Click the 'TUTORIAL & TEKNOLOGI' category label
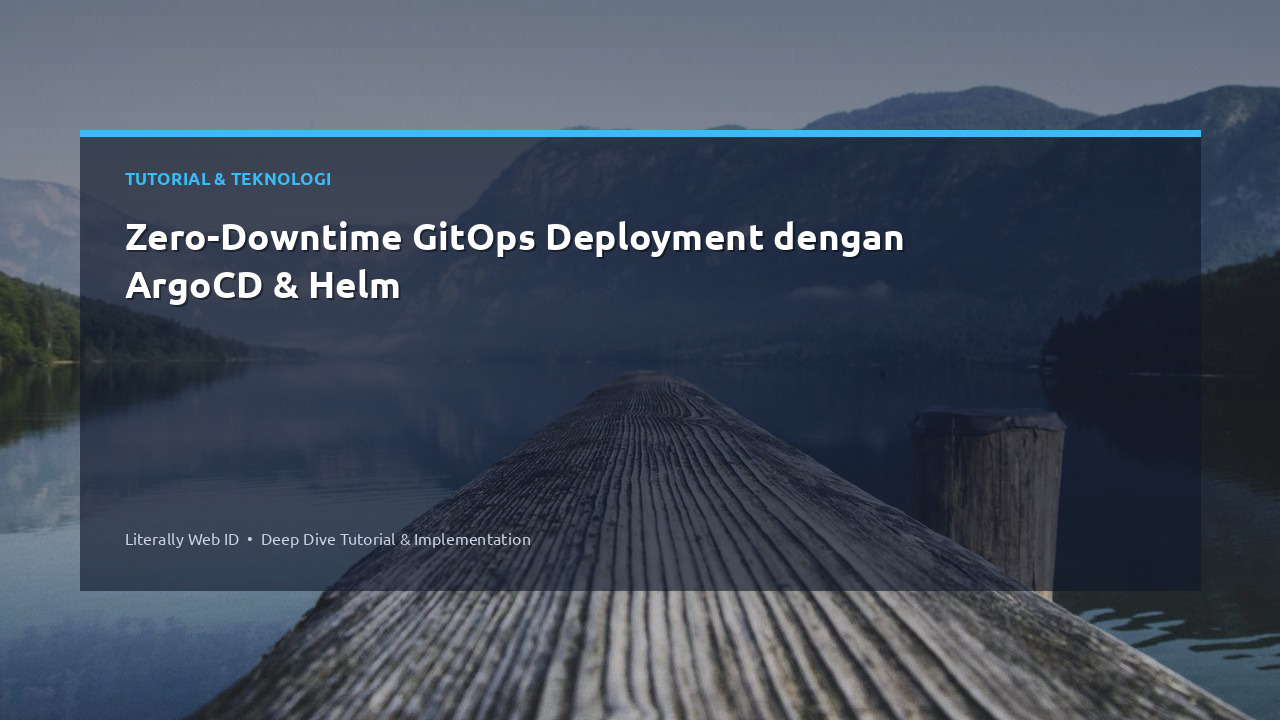 click(x=228, y=179)
